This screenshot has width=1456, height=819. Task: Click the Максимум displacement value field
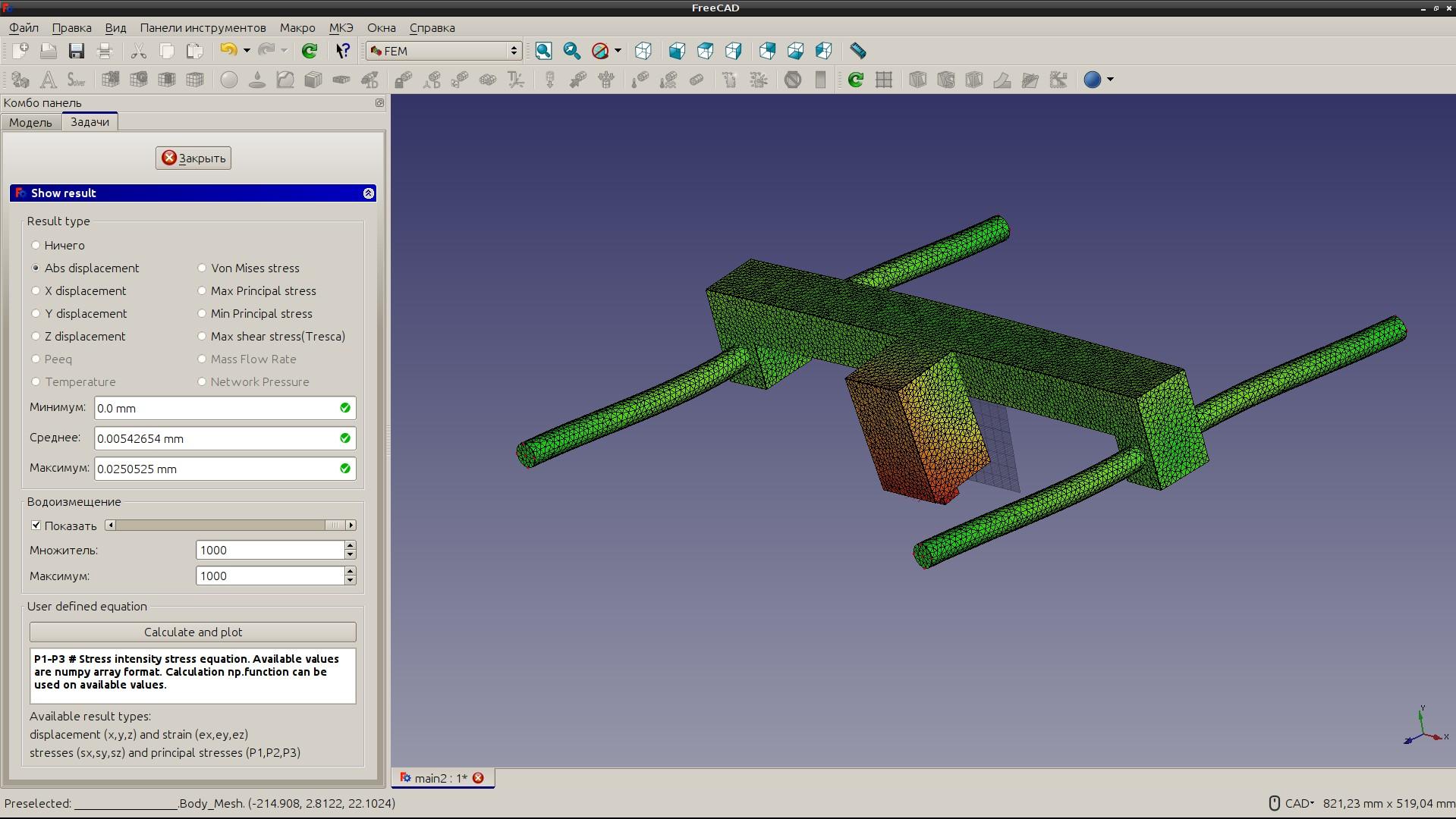(216, 469)
